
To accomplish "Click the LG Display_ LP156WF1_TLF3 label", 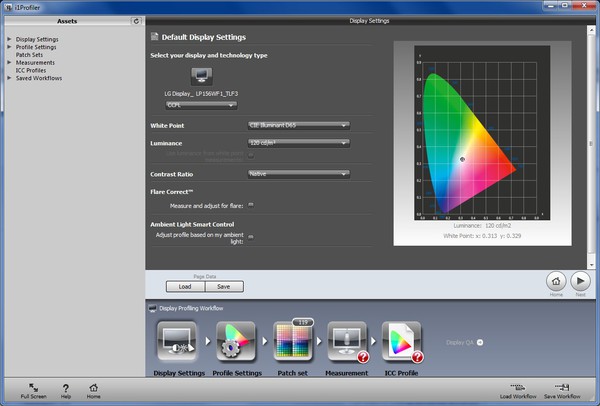I will click(x=201, y=94).
